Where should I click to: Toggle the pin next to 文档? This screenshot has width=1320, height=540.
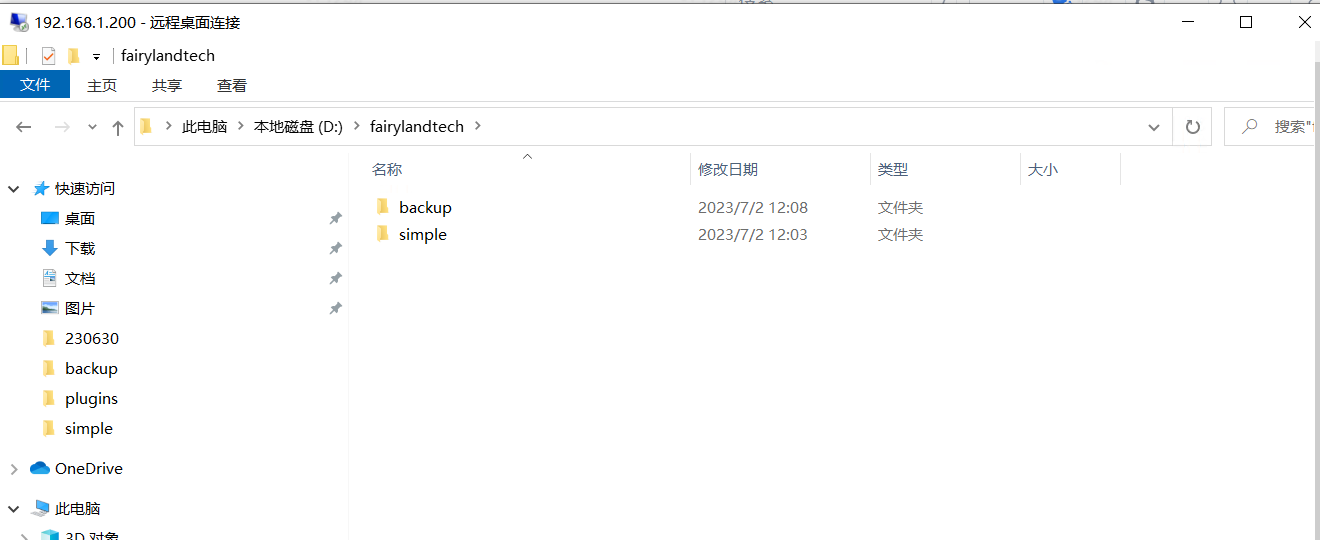[x=335, y=278]
